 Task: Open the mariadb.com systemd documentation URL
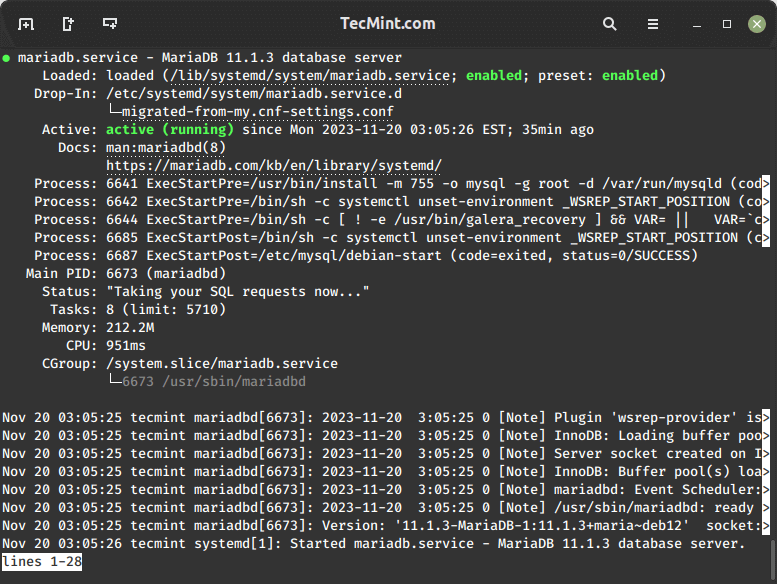[274, 165]
